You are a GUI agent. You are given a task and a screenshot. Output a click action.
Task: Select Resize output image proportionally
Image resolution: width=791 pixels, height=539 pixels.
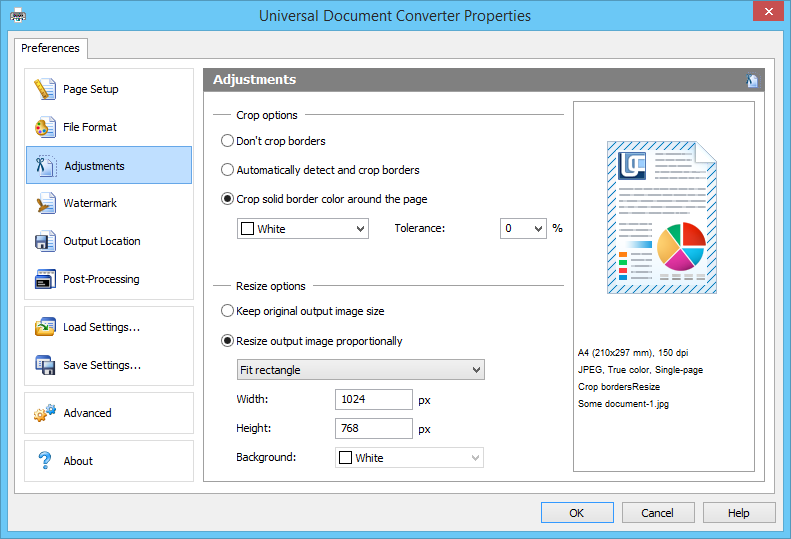[312, 341]
